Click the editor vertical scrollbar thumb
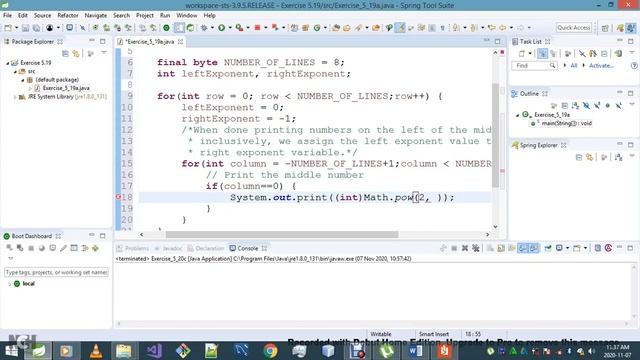 pyautogui.click(x=496, y=135)
